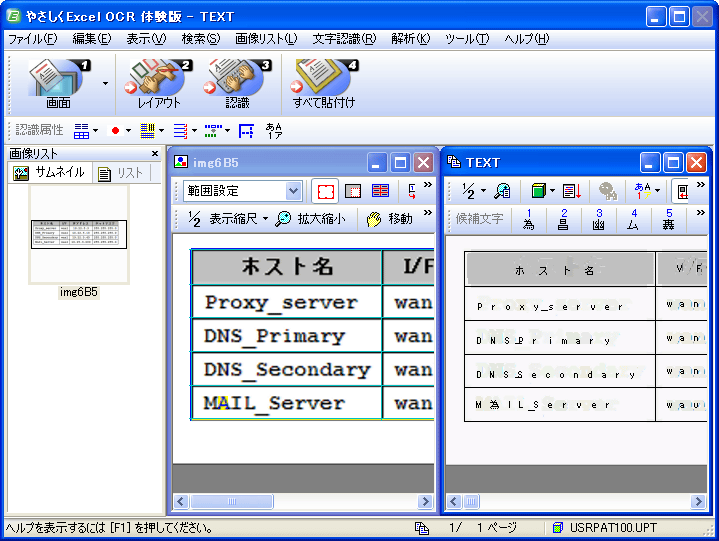
Task: Click the grayed-out mascot icon in TEXT toolbar
Action: click(608, 191)
